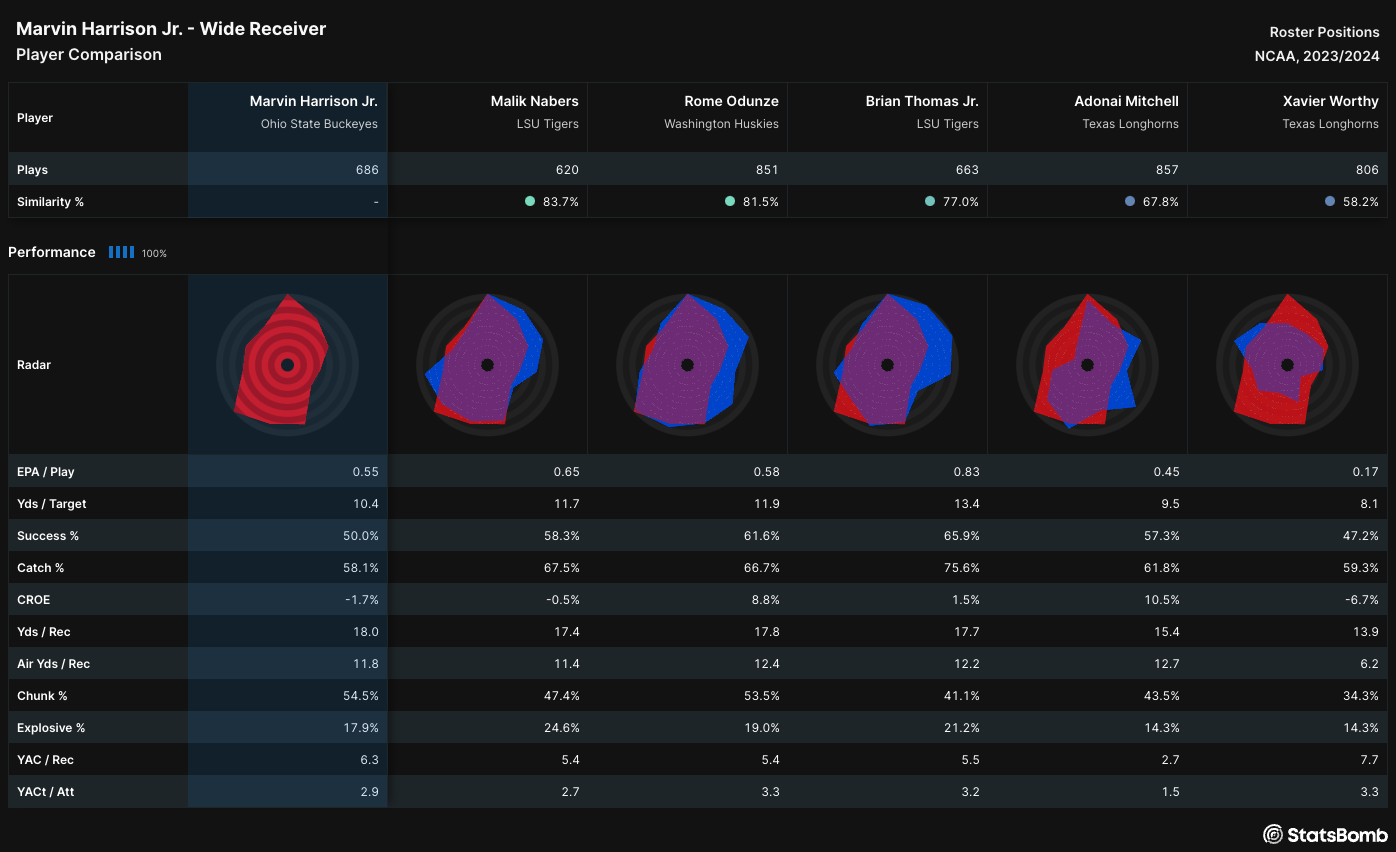Viewport: 1396px width, 852px height.
Task: Click Xavier Worthy -6.7% CROE value
Action: coord(1362,600)
